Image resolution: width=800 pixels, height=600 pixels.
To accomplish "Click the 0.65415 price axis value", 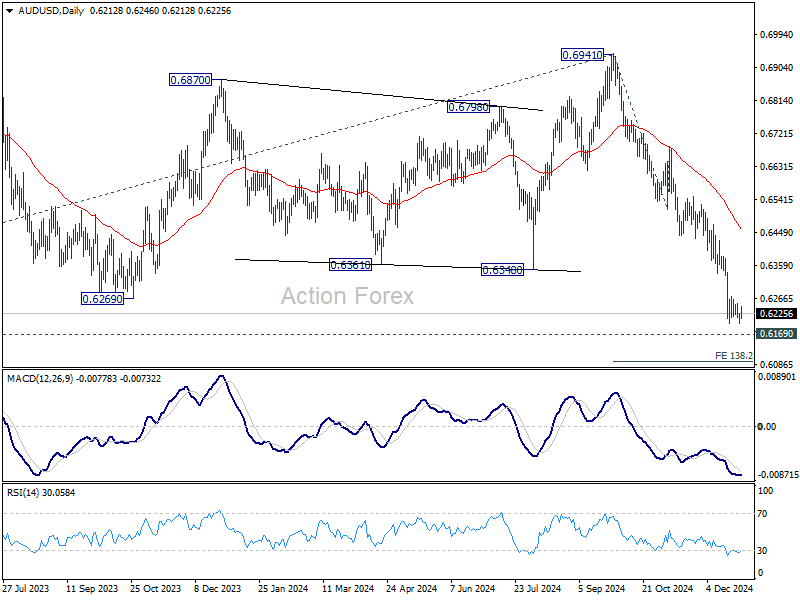I will tap(777, 199).
